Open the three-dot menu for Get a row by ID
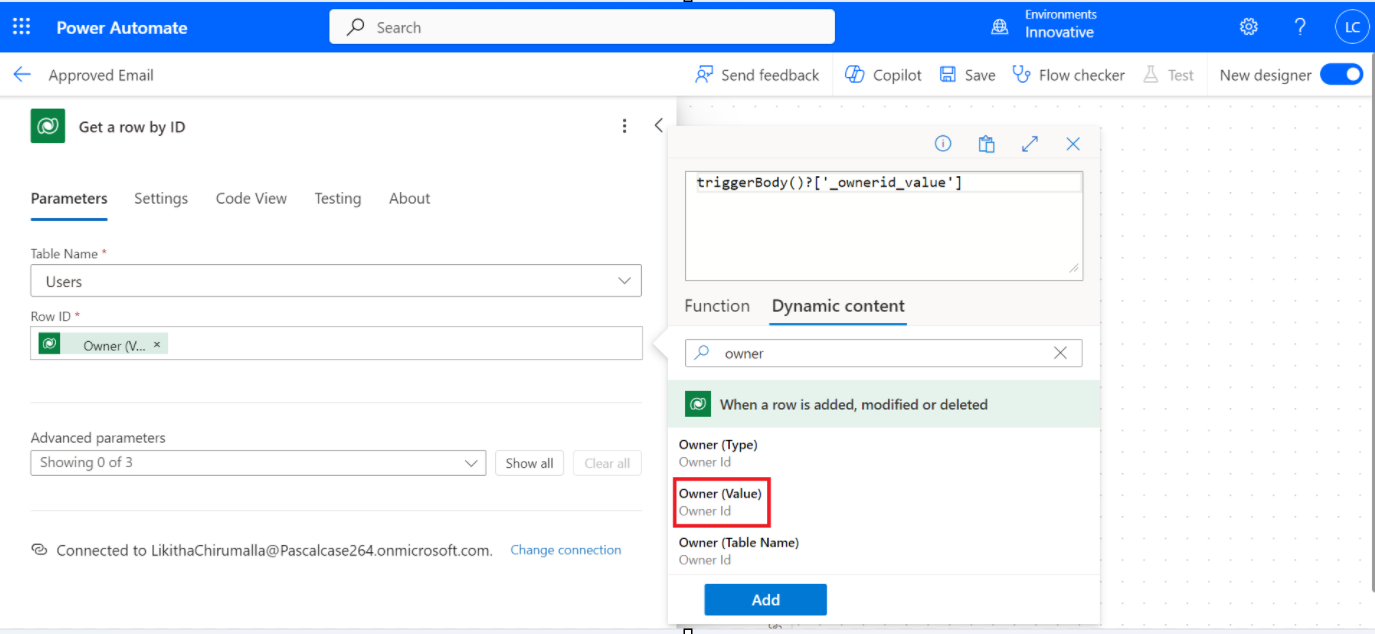Screen dimensions: 1375x634 pyautogui.click(x=624, y=126)
